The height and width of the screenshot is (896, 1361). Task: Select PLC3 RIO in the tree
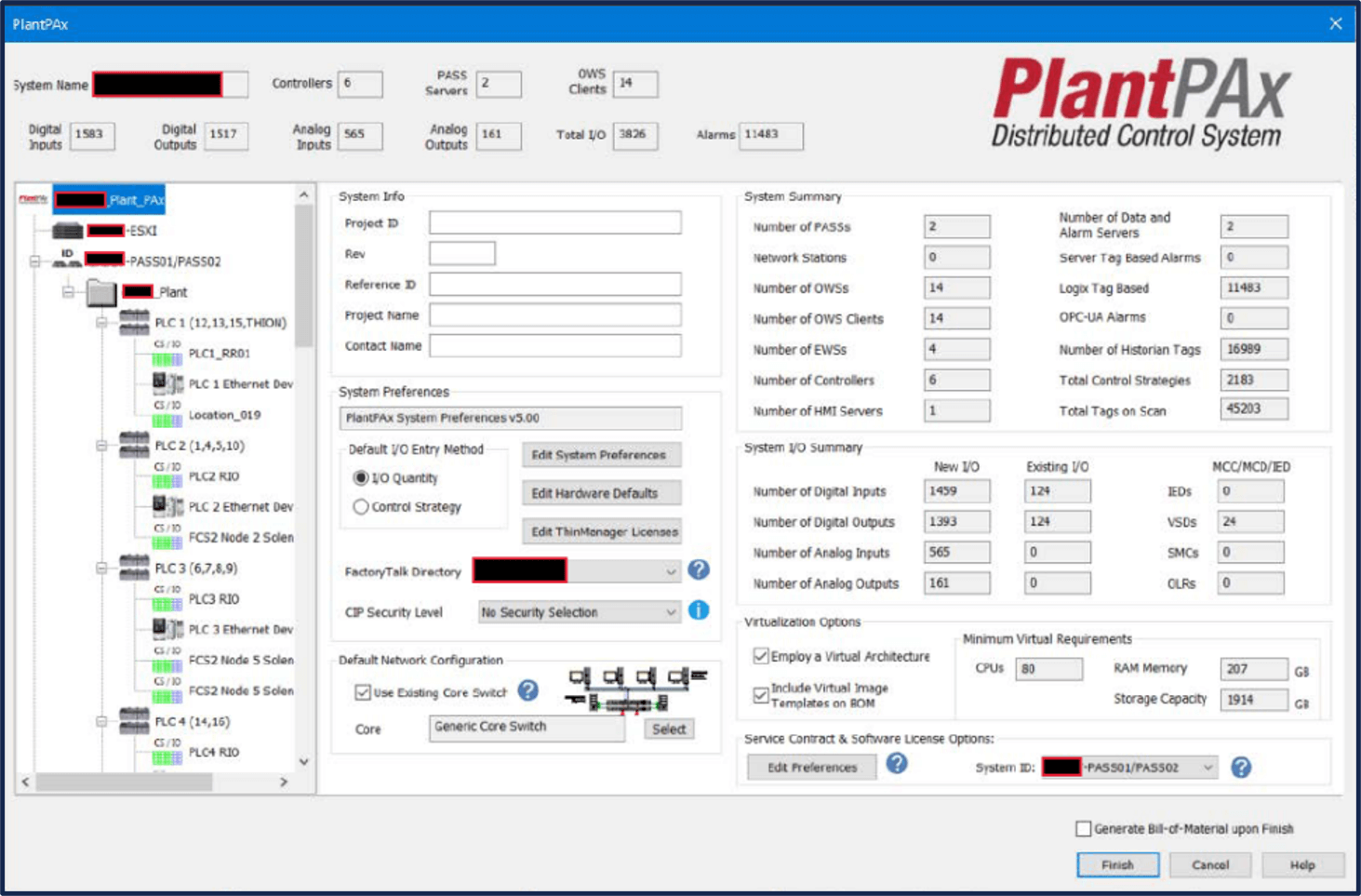[x=214, y=599]
